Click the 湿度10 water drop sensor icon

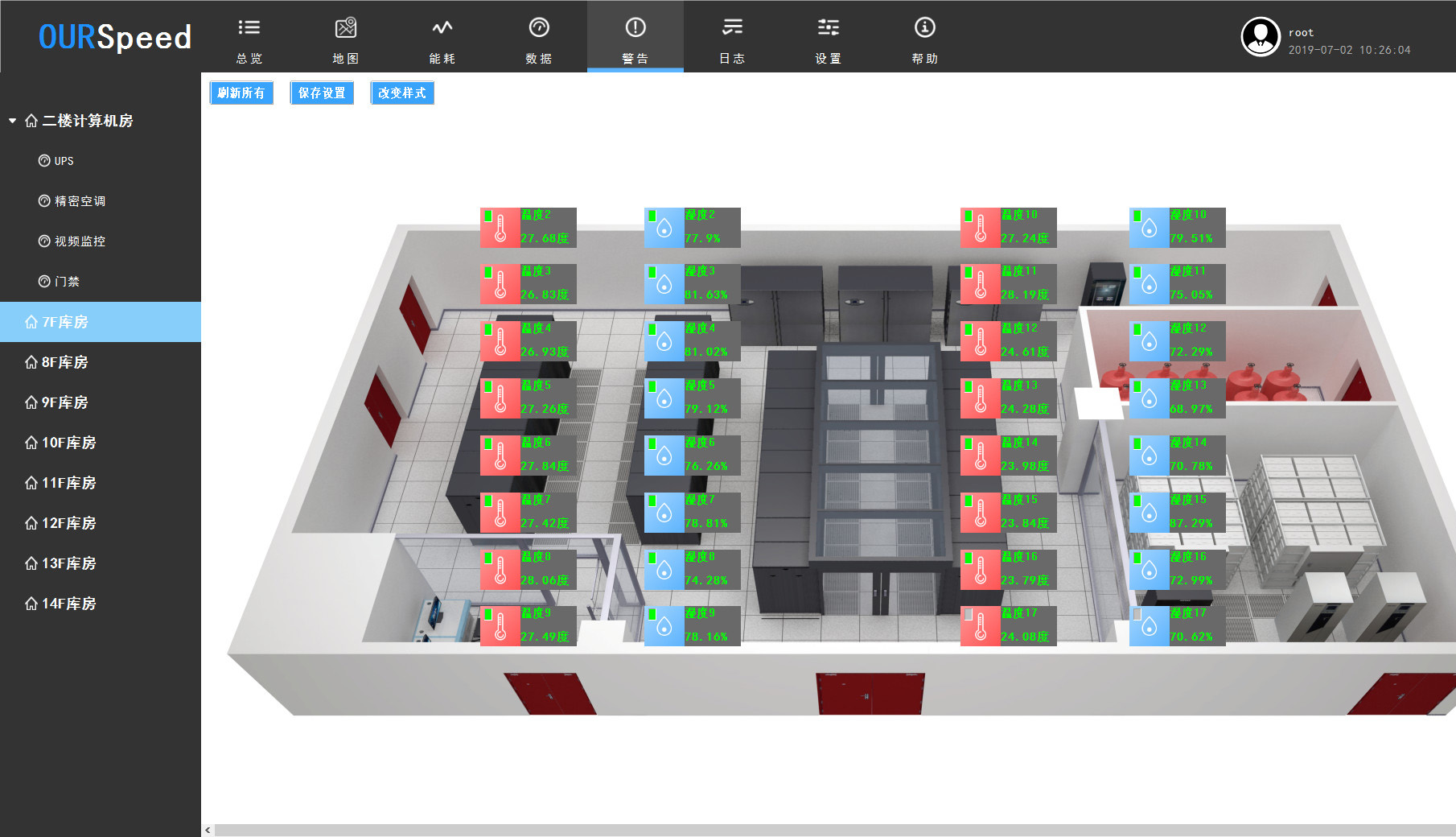1150,229
